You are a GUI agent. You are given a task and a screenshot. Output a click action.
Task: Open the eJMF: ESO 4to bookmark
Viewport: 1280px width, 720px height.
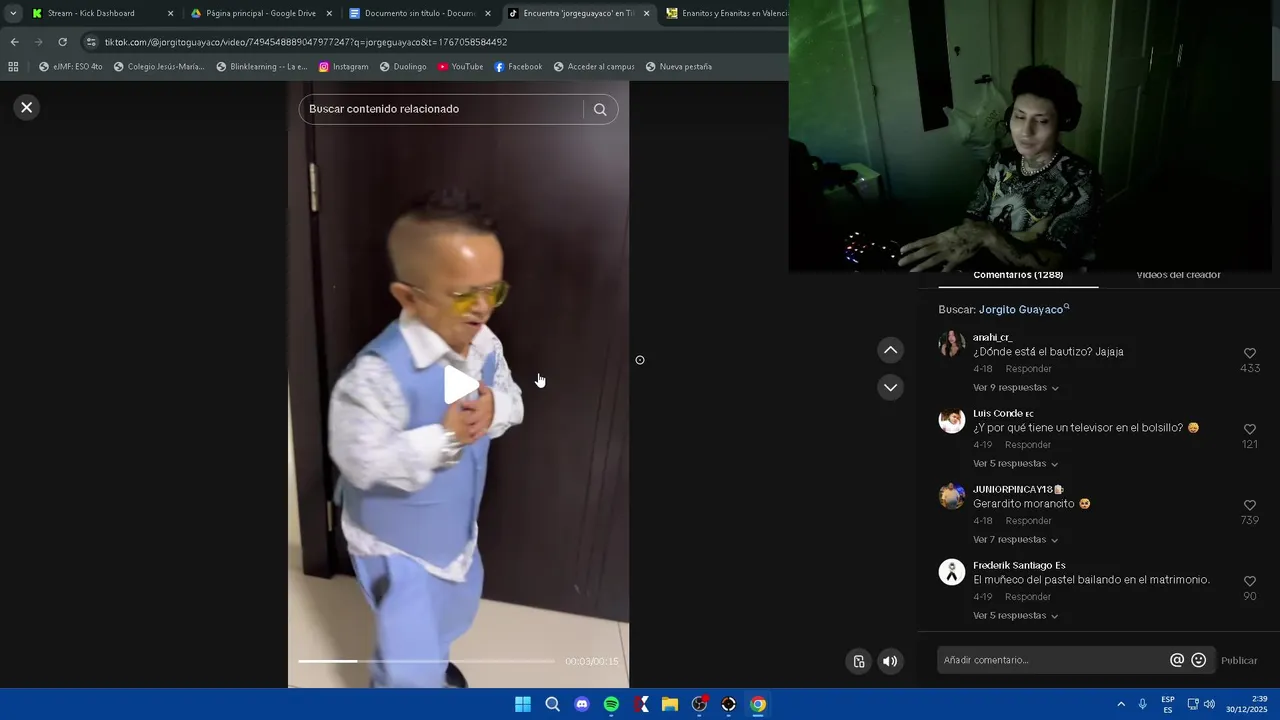pos(71,67)
